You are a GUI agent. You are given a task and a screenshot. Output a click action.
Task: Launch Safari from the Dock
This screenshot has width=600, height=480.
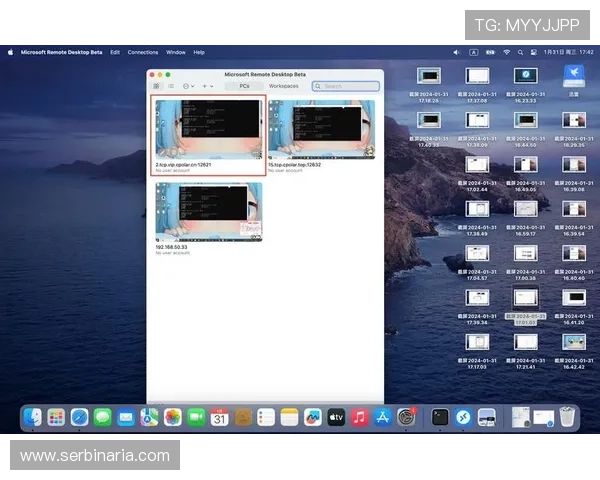79,417
